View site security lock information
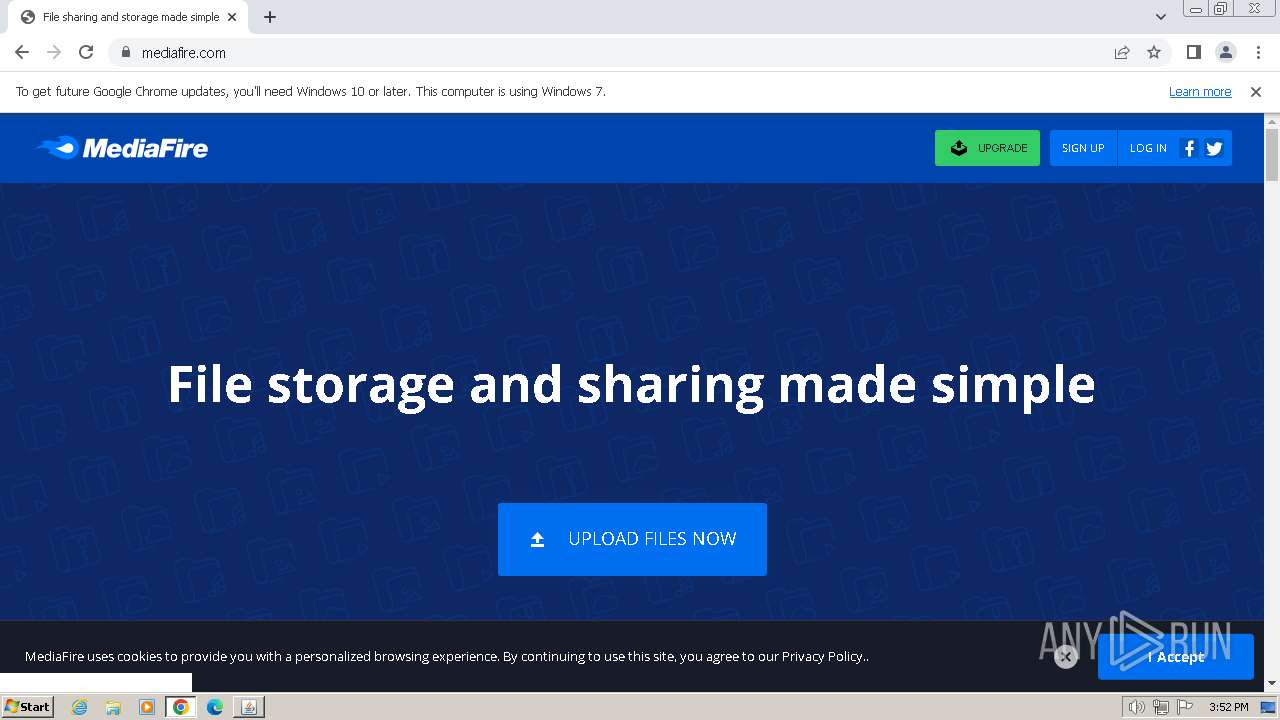The image size is (1280, 720). pyautogui.click(x=125, y=53)
